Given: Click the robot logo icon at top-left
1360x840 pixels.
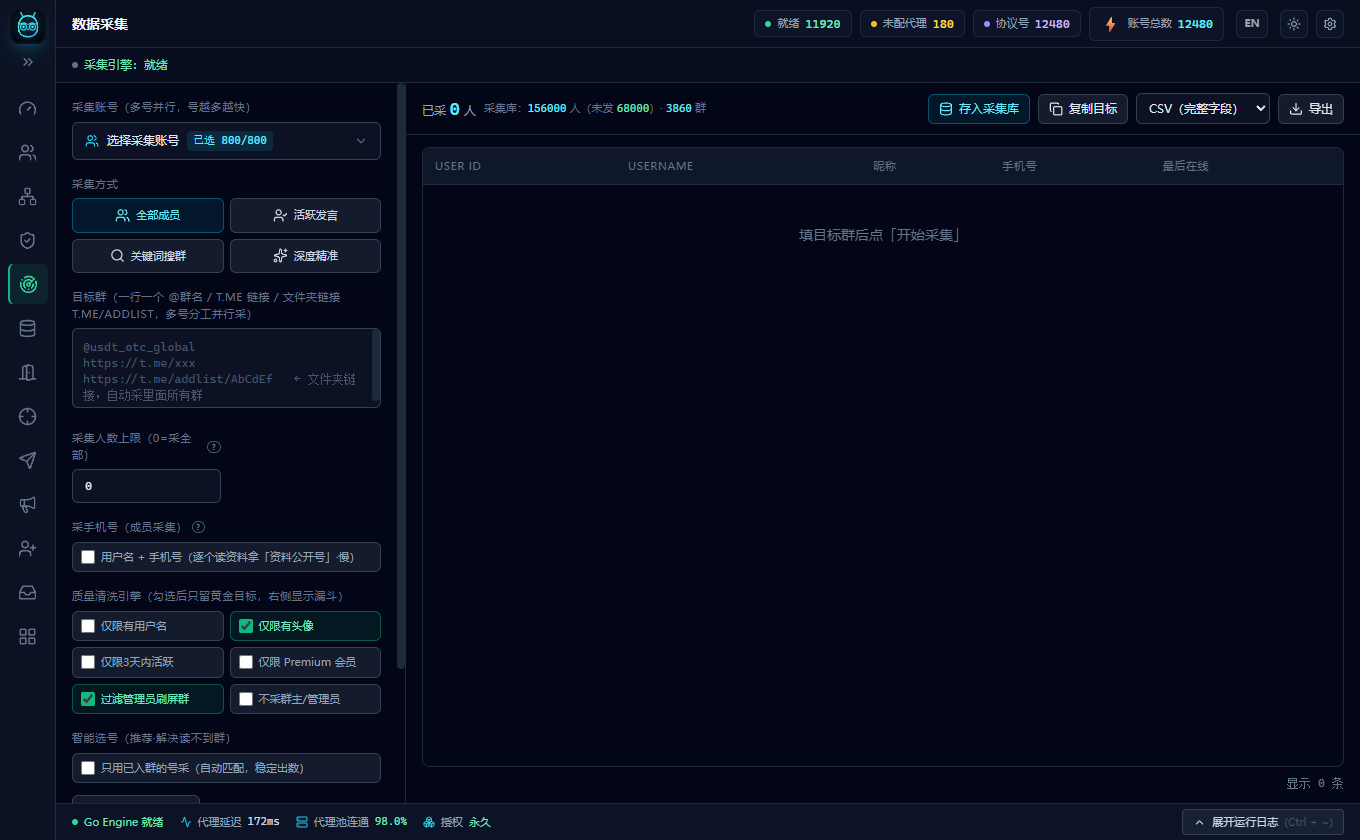Looking at the screenshot, I should (x=28, y=25).
